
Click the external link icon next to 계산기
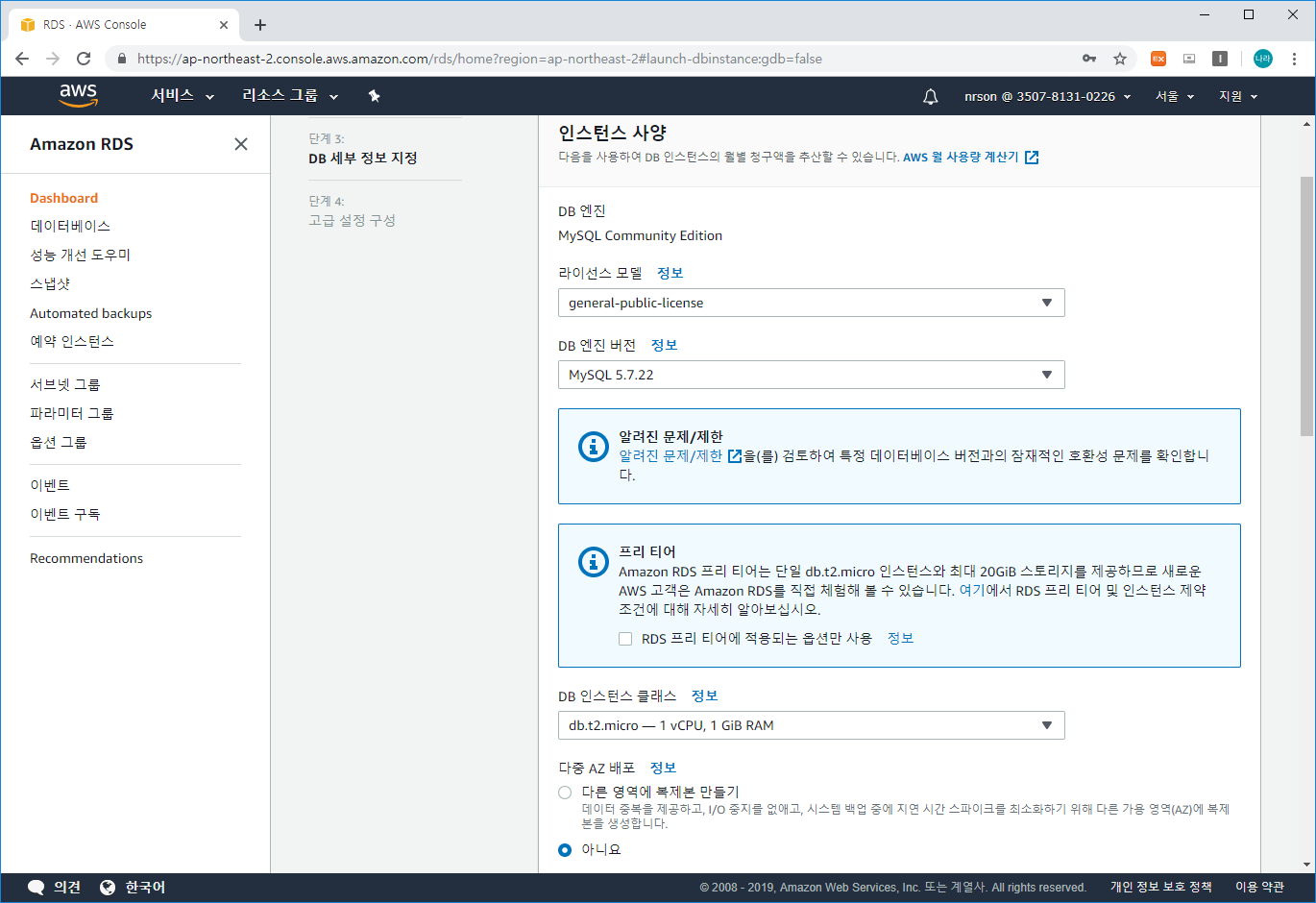(1032, 158)
